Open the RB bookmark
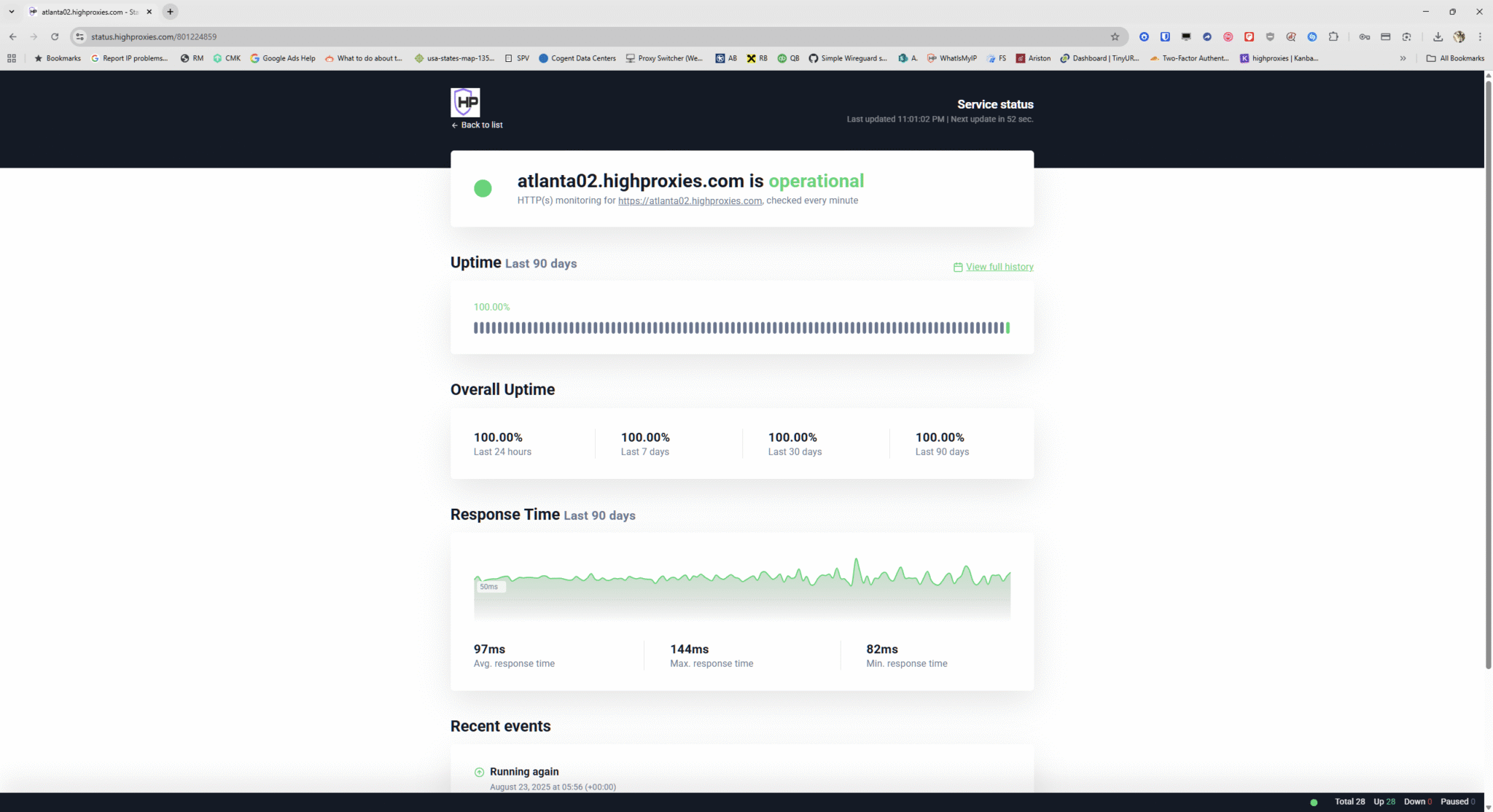 [757, 58]
